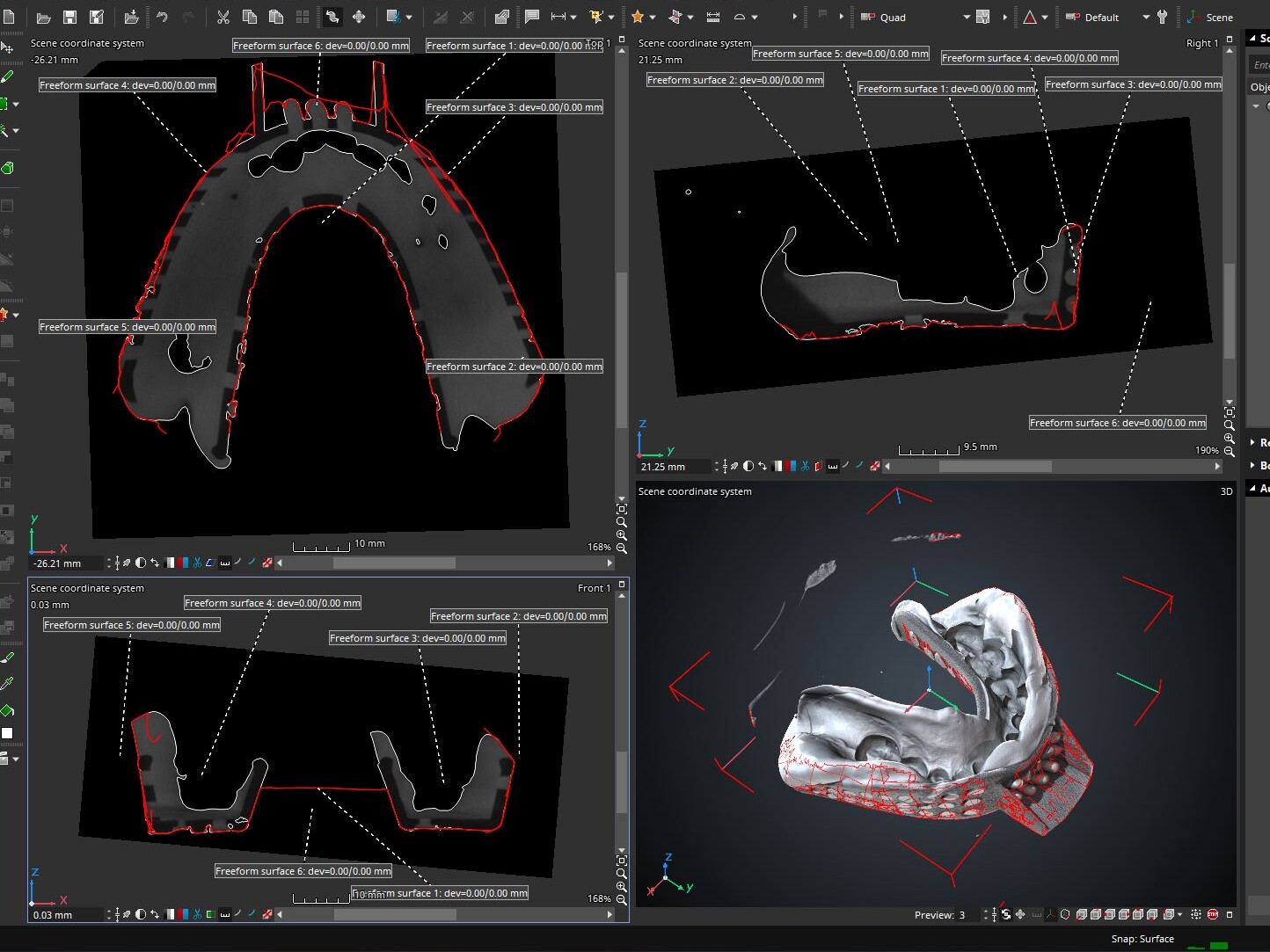The width and height of the screenshot is (1270, 952).
Task: Toggle contrast icon in Right view toolbar
Action: tap(748, 467)
